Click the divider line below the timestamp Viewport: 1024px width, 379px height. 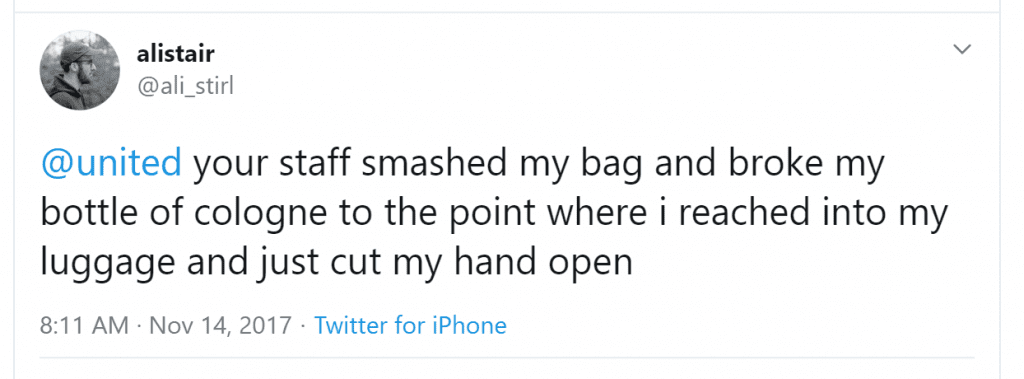pyautogui.click(x=507, y=358)
